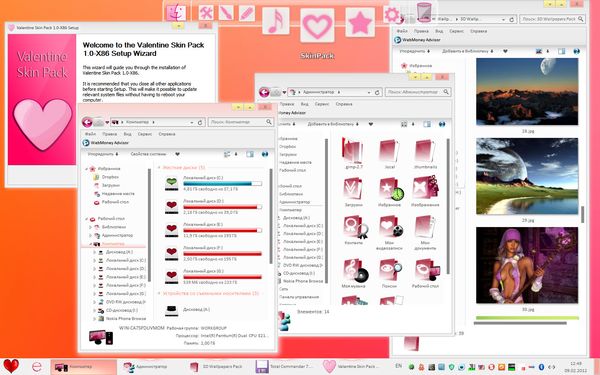Viewport: 600px width, 375px height.
Task: Open the Вид menu in Компьютер window
Action: (127, 134)
